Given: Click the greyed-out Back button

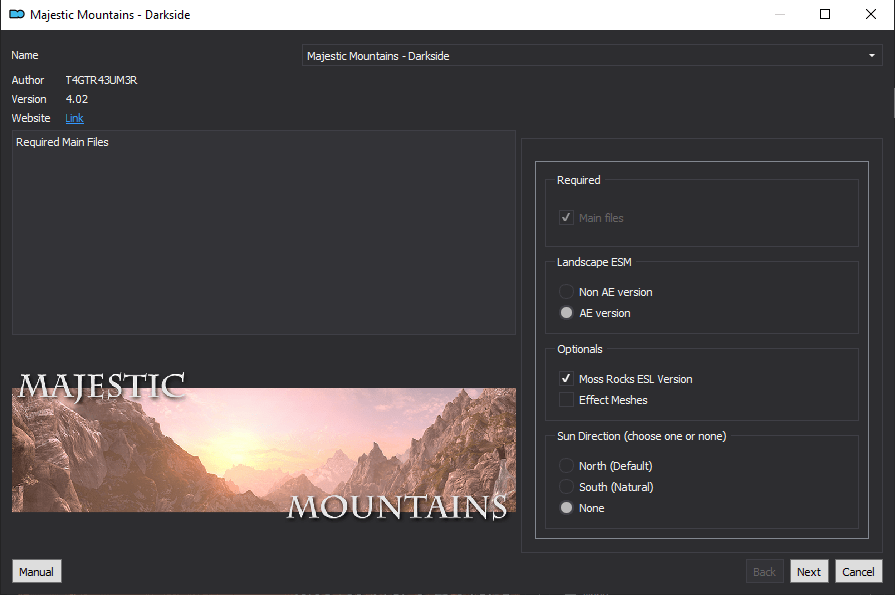Looking at the screenshot, I should pyautogui.click(x=764, y=572).
